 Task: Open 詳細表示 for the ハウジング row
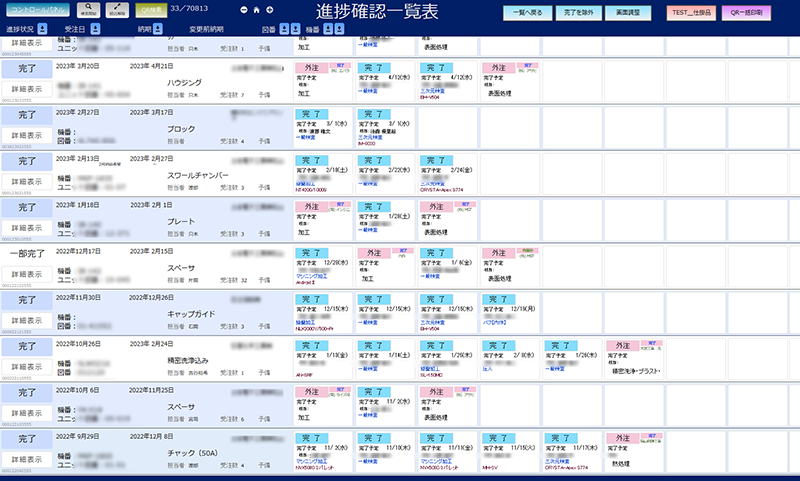point(27,89)
